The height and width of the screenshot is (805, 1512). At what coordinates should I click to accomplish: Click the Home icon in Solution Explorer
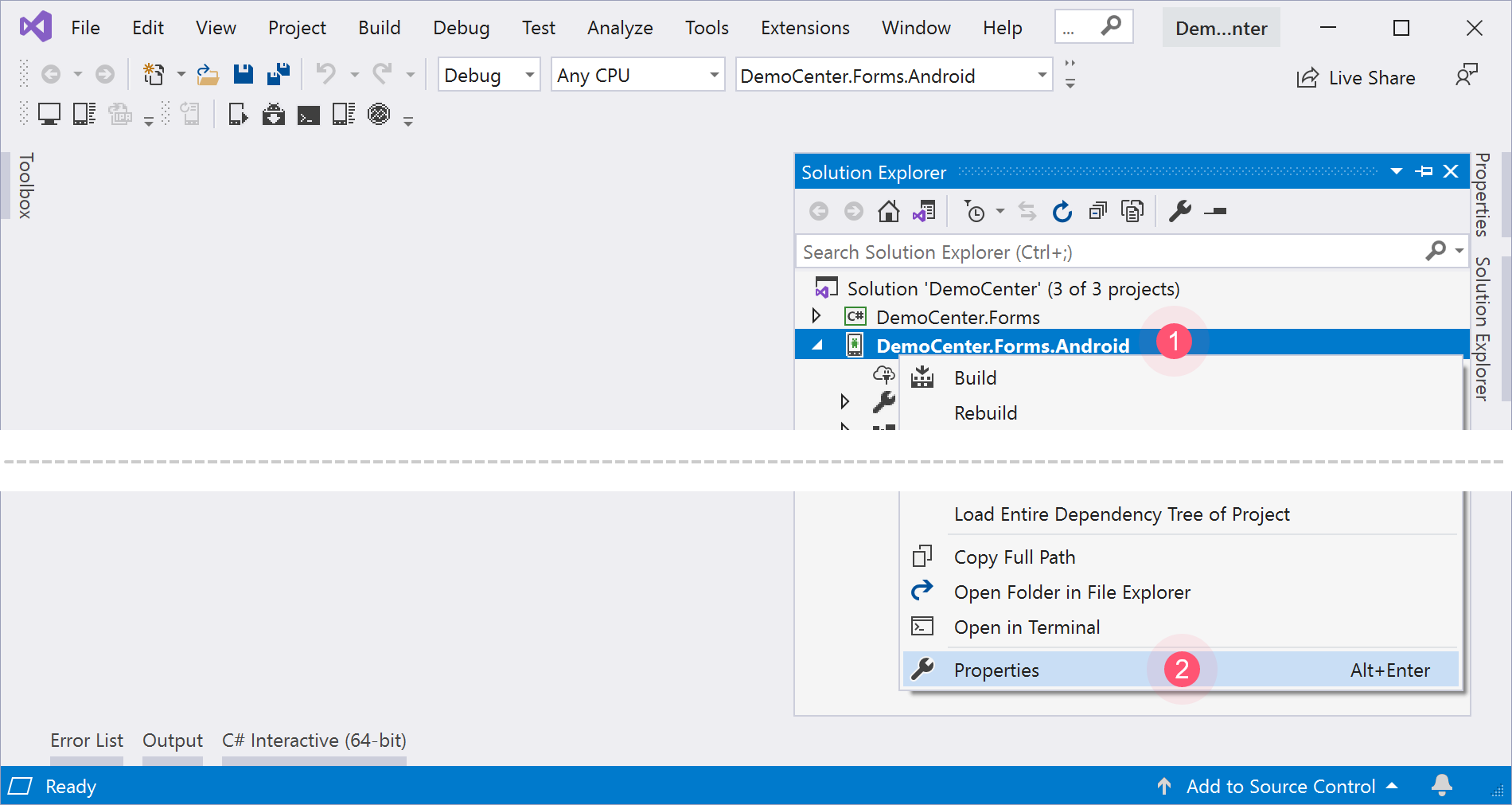(x=888, y=212)
